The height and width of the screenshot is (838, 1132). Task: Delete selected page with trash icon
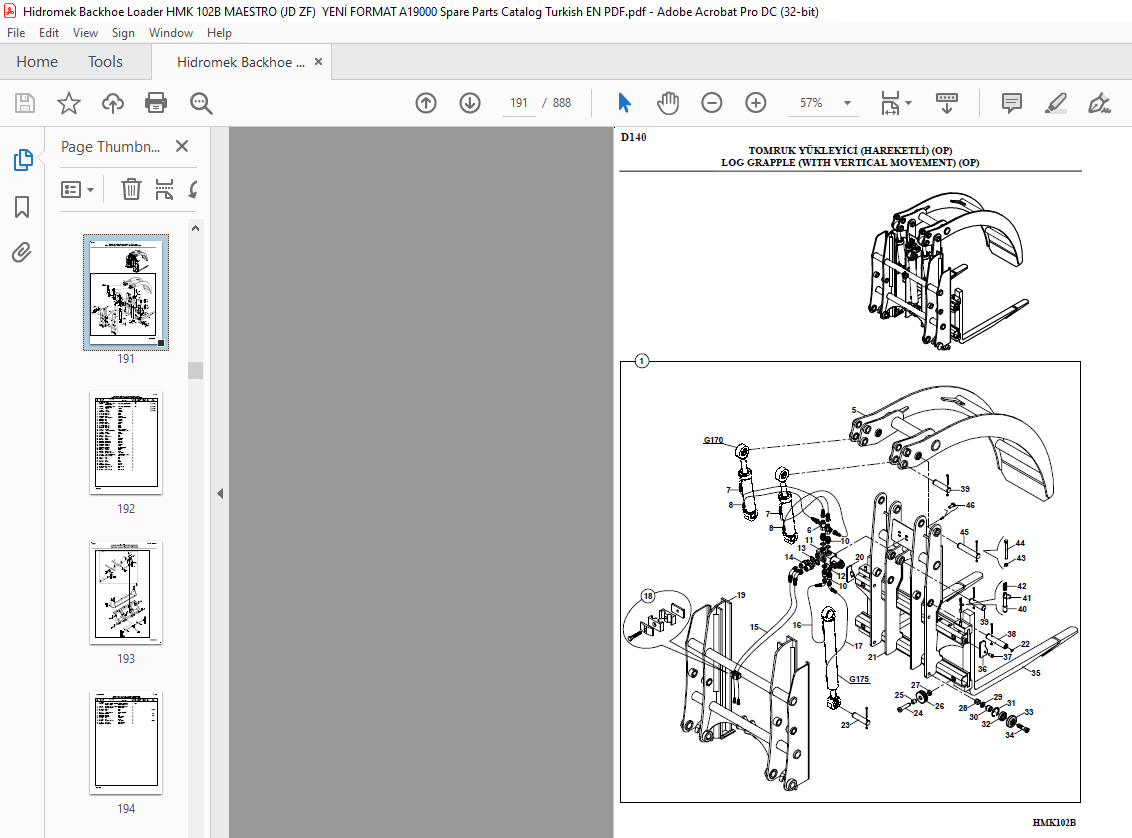coord(131,189)
